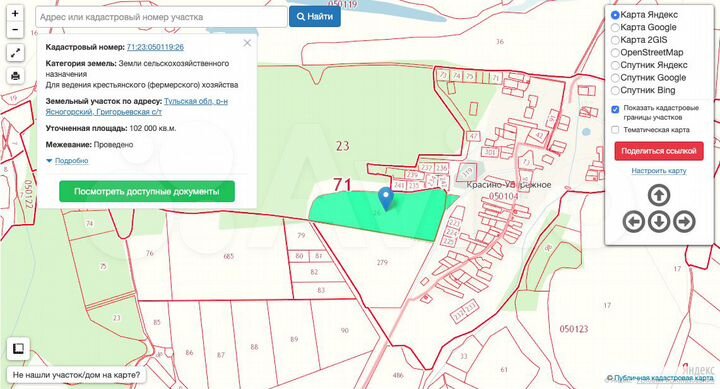Click parcel 685 on the map
This screenshot has width=720, height=389.
(x=228, y=256)
